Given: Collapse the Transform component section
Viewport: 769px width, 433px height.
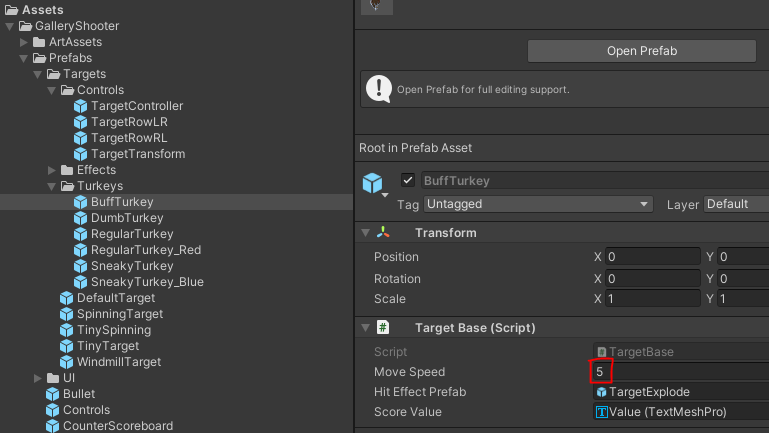Looking at the screenshot, I should [x=364, y=233].
